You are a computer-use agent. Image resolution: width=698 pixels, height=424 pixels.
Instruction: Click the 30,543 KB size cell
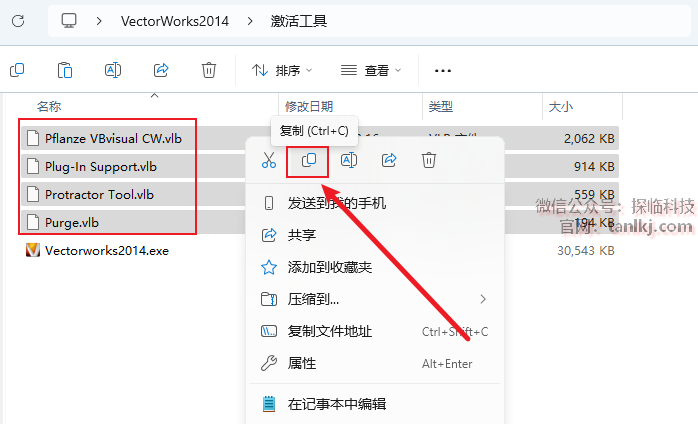[585, 250]
